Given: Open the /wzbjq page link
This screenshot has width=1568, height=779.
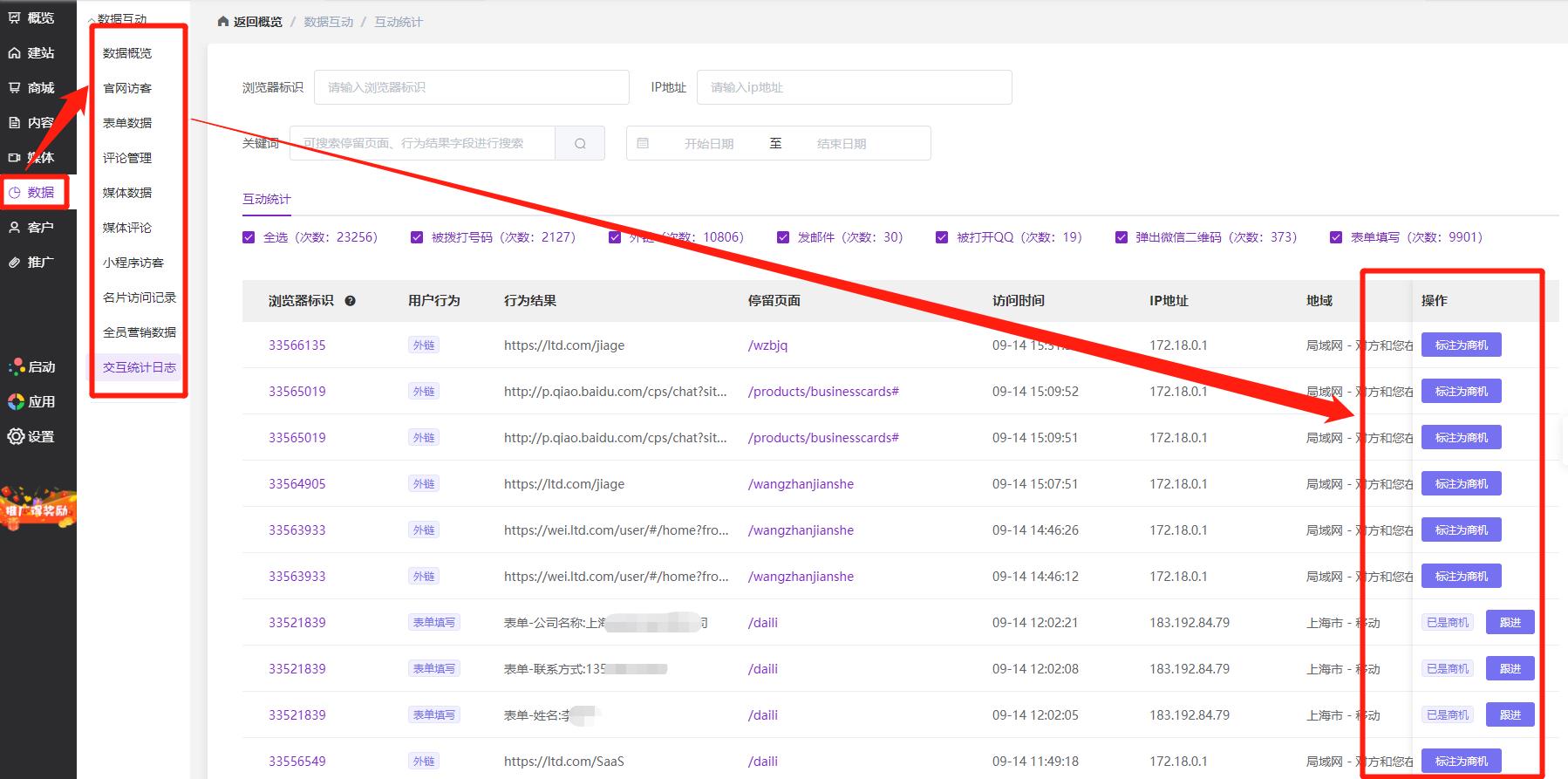Looking at the screenshot, I should [767, 345].
